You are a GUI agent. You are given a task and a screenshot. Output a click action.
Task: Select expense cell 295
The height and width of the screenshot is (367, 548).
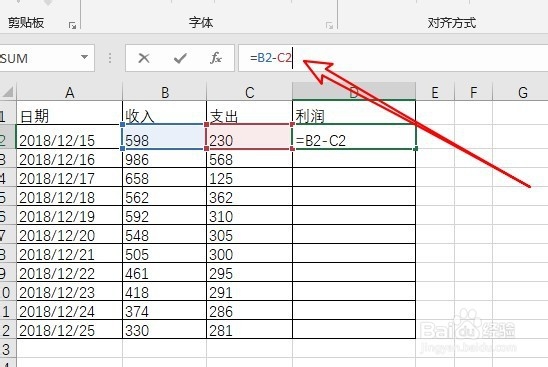point(249,272)
